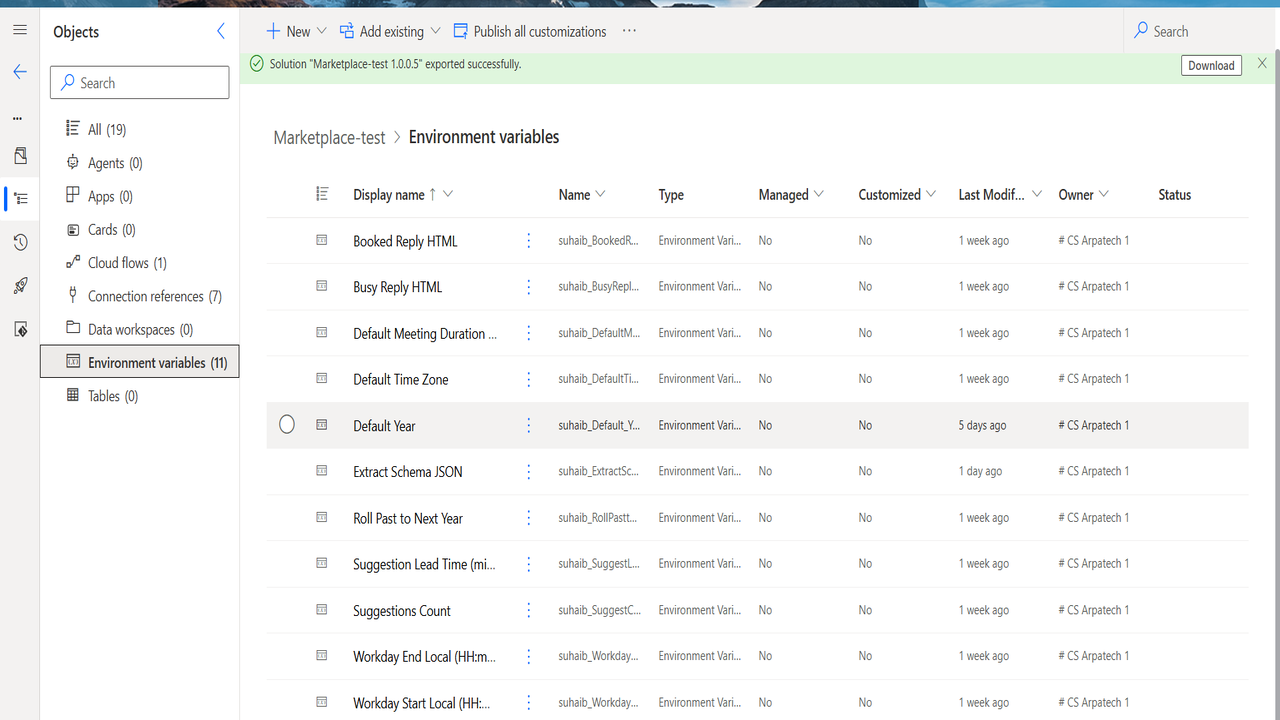The height and width of the screenshot is (720, 1280).
Task: Open more commands ellipsis in toolbar
Action: click(x=629, y=31)
